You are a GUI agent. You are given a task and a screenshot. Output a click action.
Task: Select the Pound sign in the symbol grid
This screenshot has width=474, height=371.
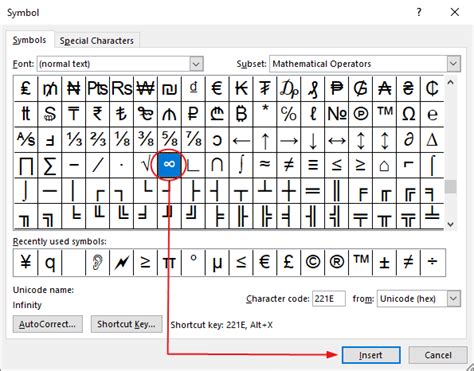26,89
